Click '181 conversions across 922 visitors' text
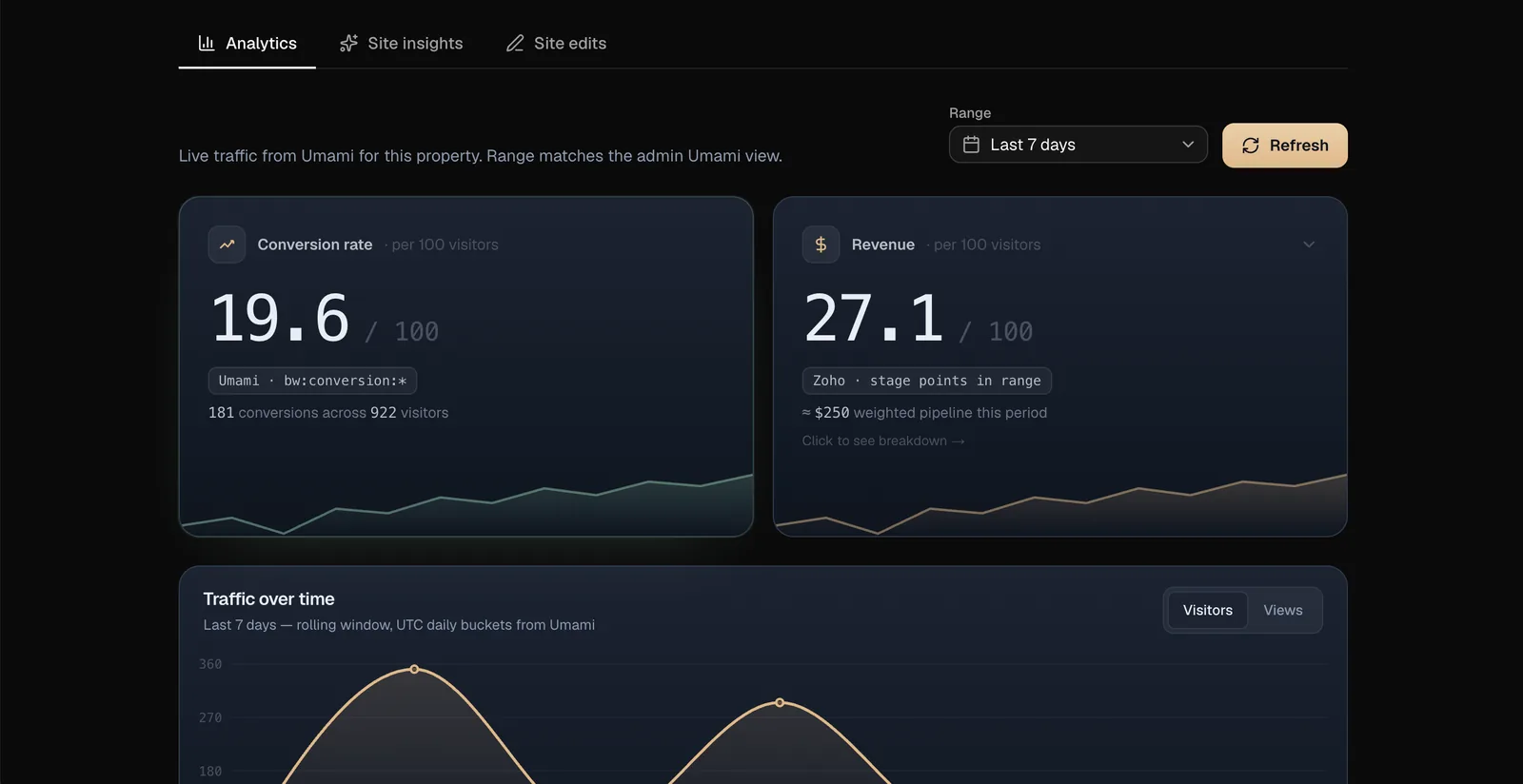 click(328, 413)
